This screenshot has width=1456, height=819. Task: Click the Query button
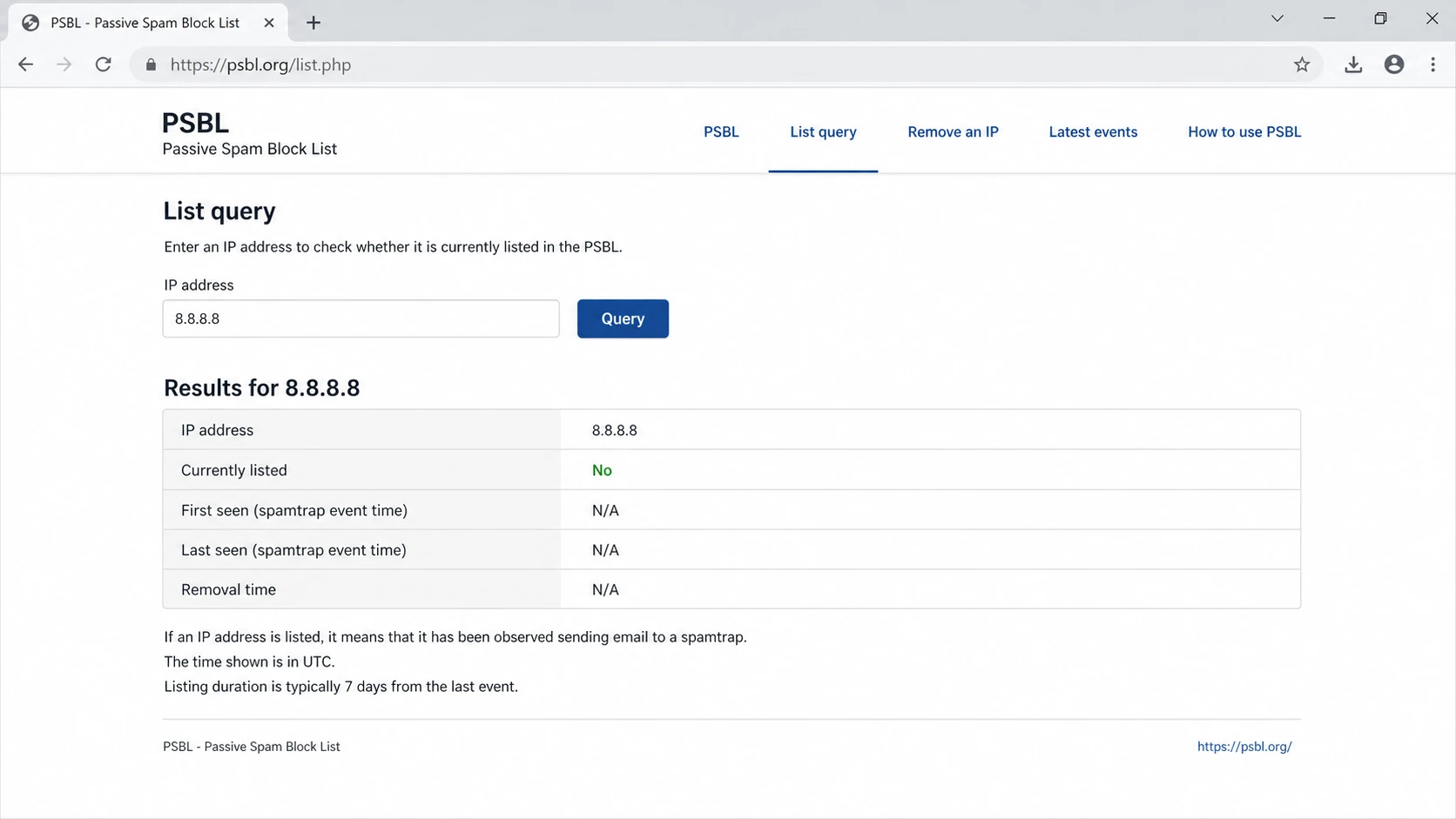[x=623, y=319]
